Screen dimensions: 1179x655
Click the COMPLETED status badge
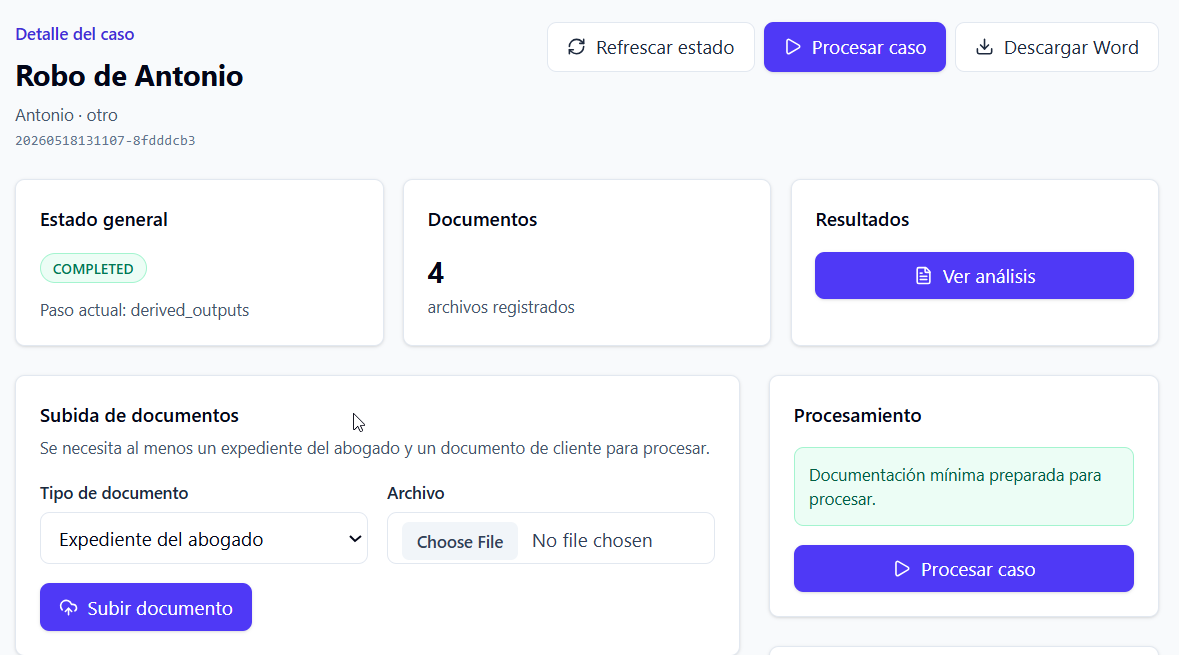(x=93, y=268)
